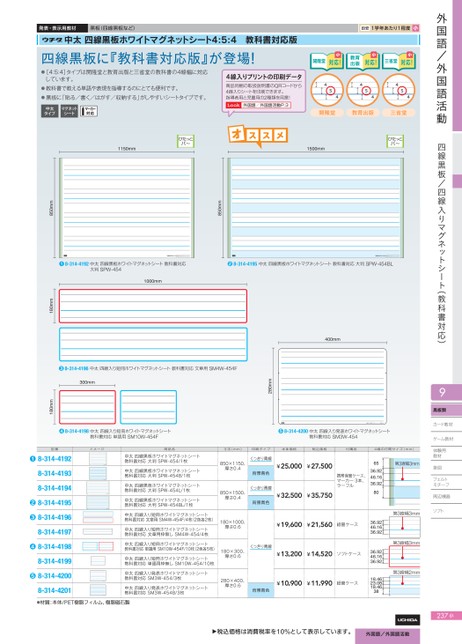The height and width of the screenshot is (644, 462).
Task: Click the 開隆堂 four-line circle diagram
Action: click(x=327, y=90)
